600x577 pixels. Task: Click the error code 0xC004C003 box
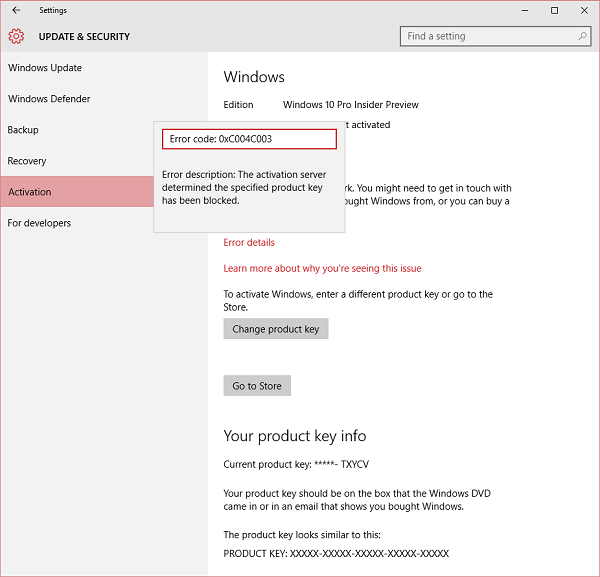[x=249, y=139]
